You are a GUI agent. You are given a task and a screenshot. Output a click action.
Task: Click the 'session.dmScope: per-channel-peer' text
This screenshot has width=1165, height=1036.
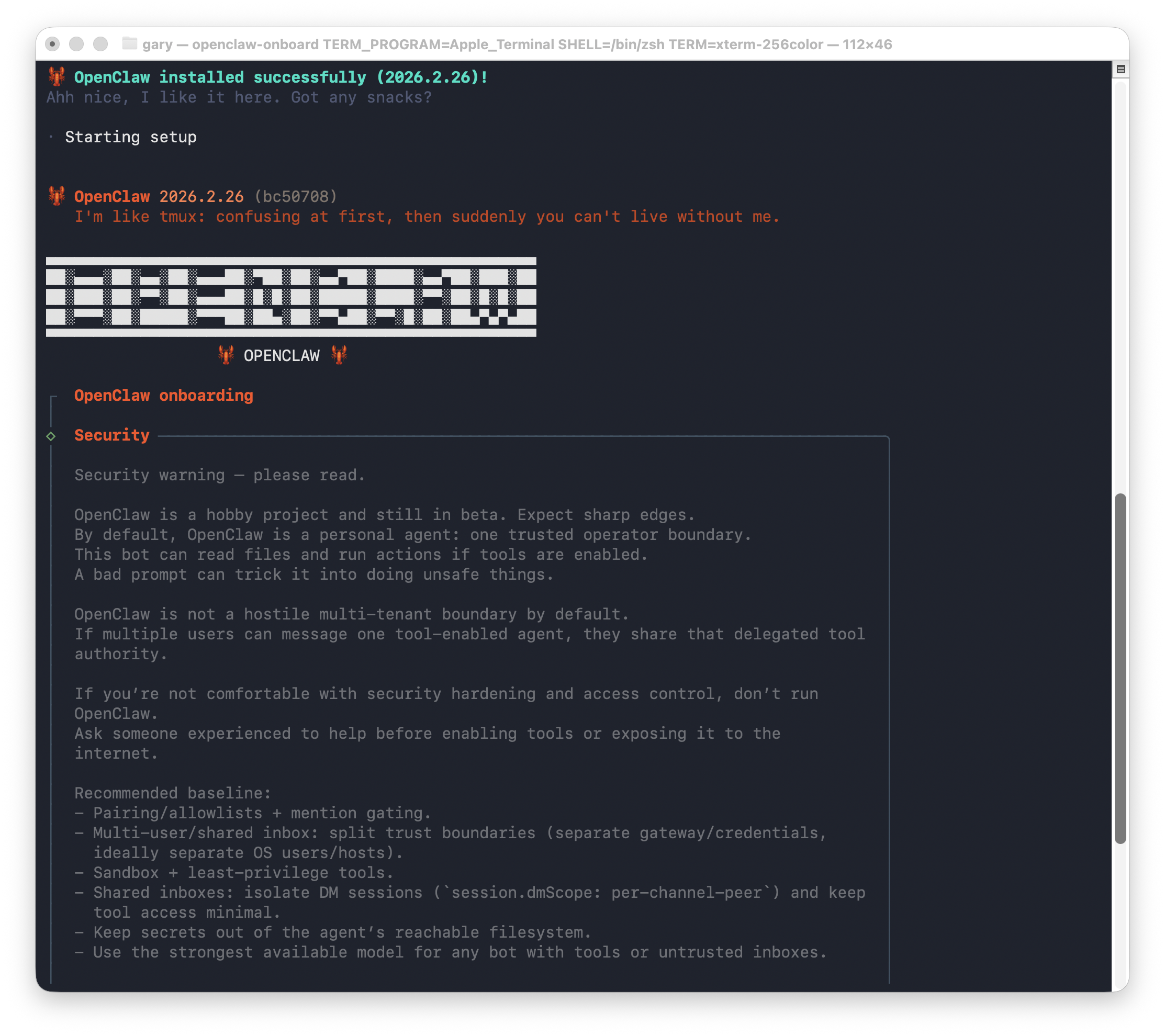[607, 893]
